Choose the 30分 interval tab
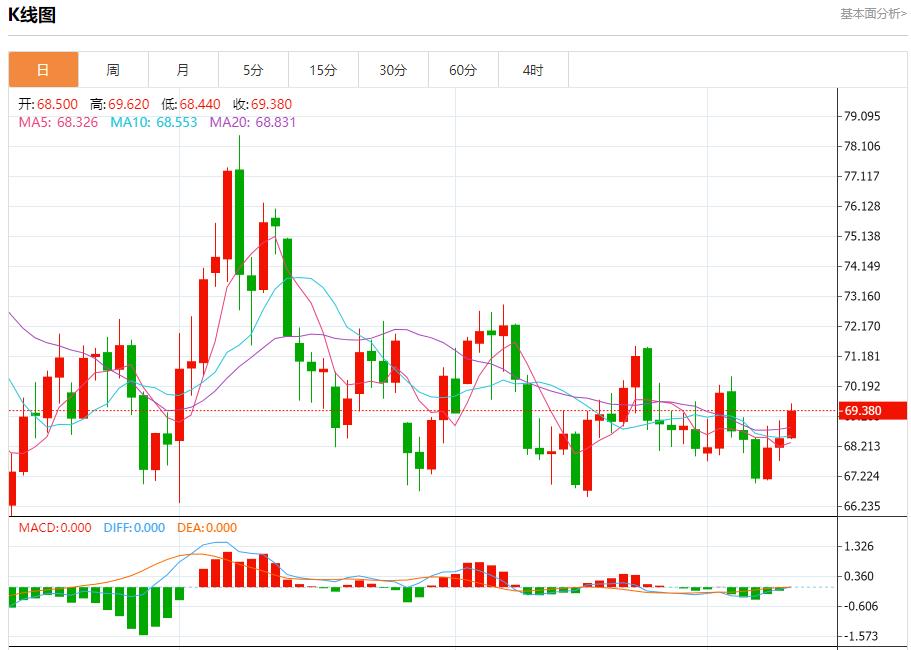The height and width of the screenshot is (650, 911). click(x=393, y=70)
